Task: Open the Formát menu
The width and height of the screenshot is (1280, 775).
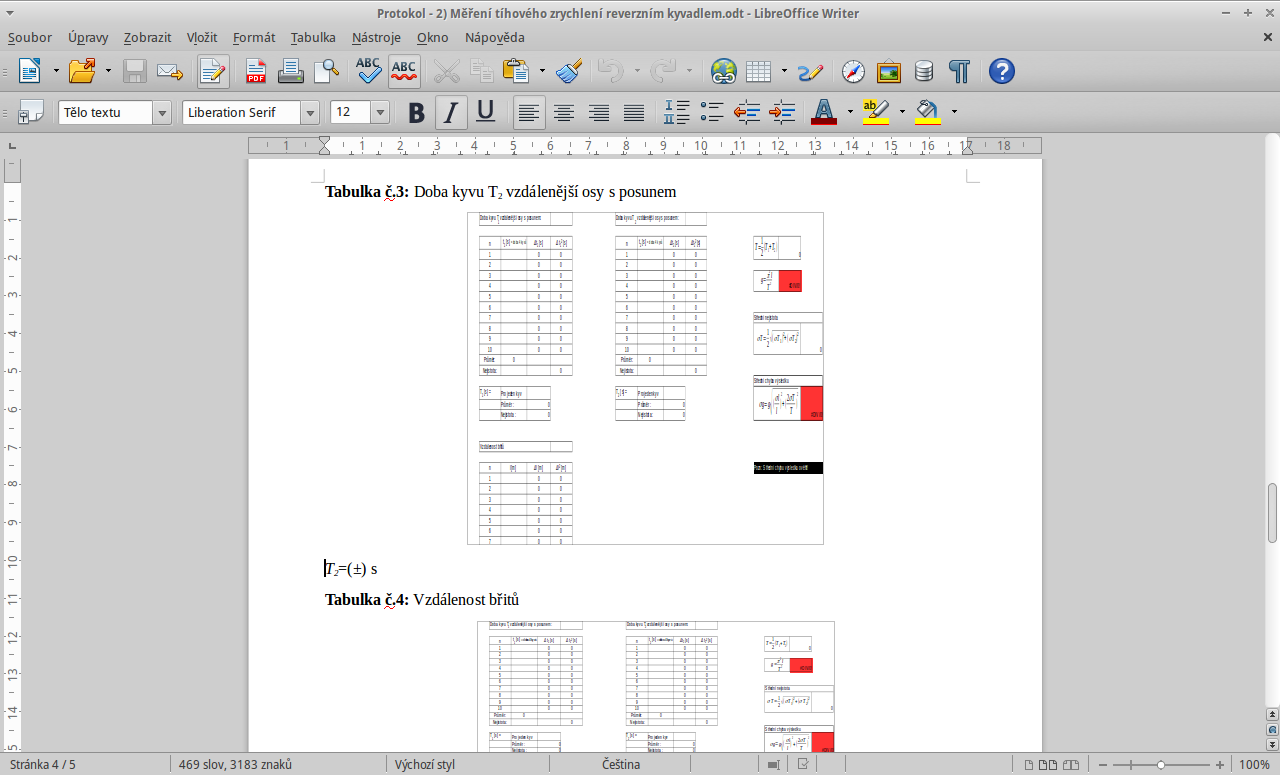Action: click(x=254, y=38)
